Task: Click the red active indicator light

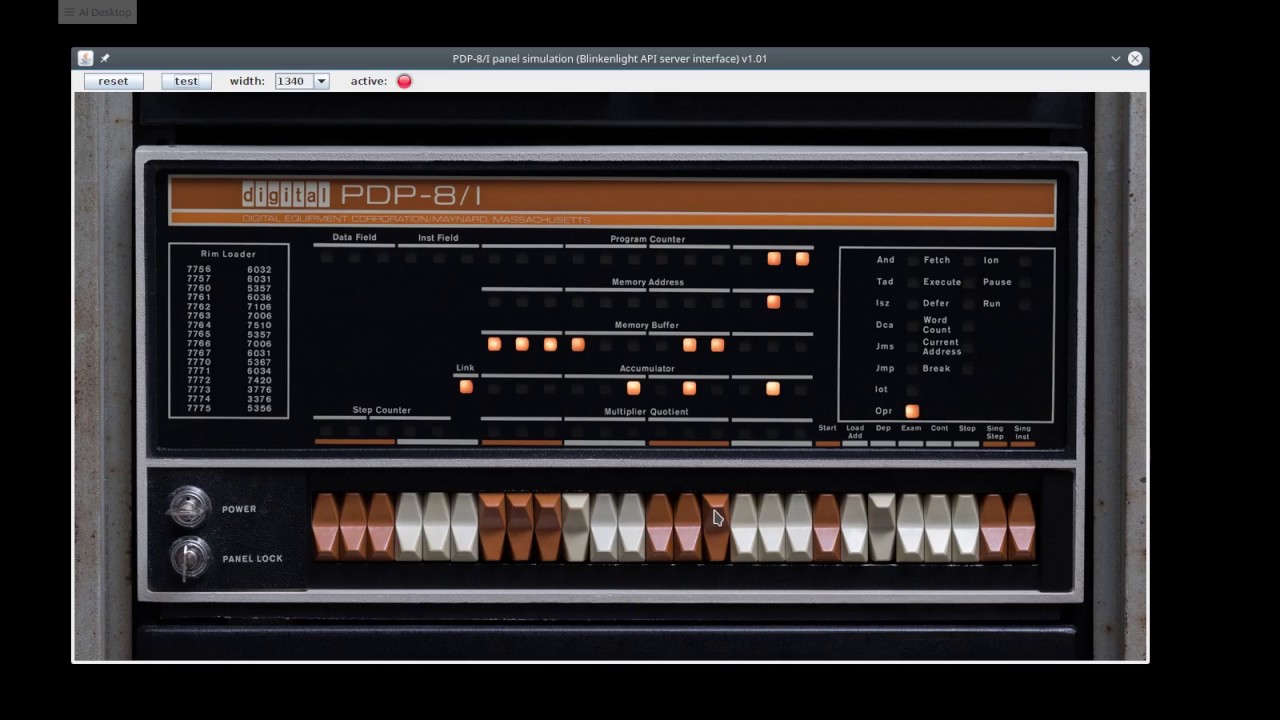Action: click(404, 81)
